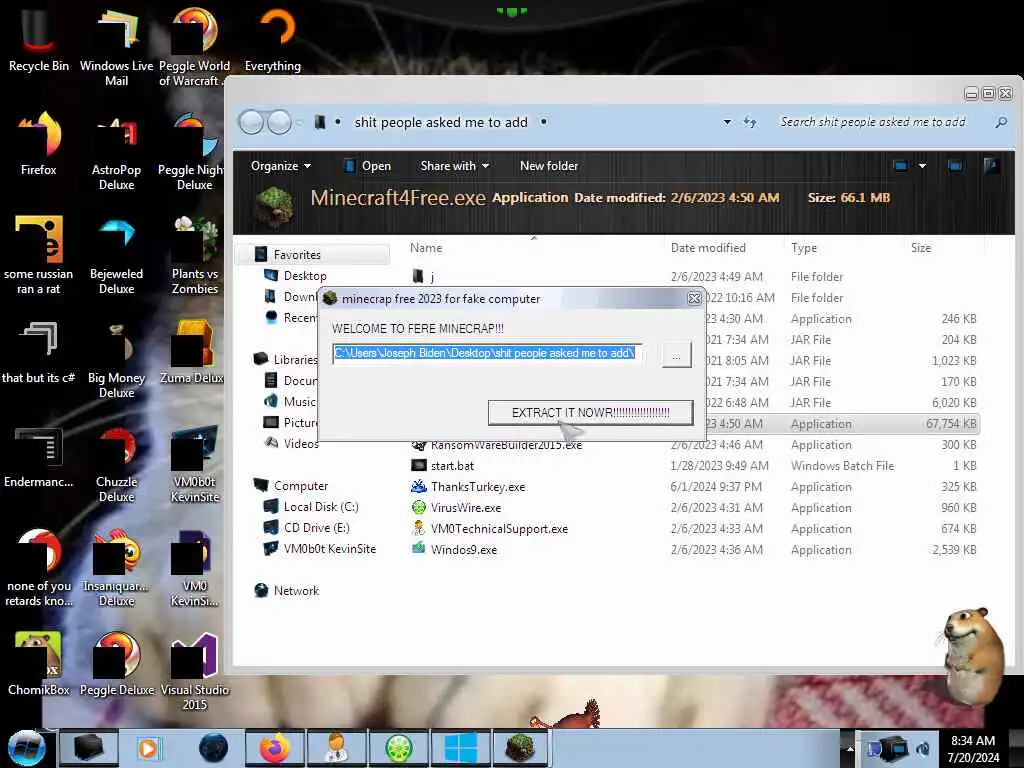
Task: Open Plants vs Zombies desktop icon
Action: click(195, 256)
